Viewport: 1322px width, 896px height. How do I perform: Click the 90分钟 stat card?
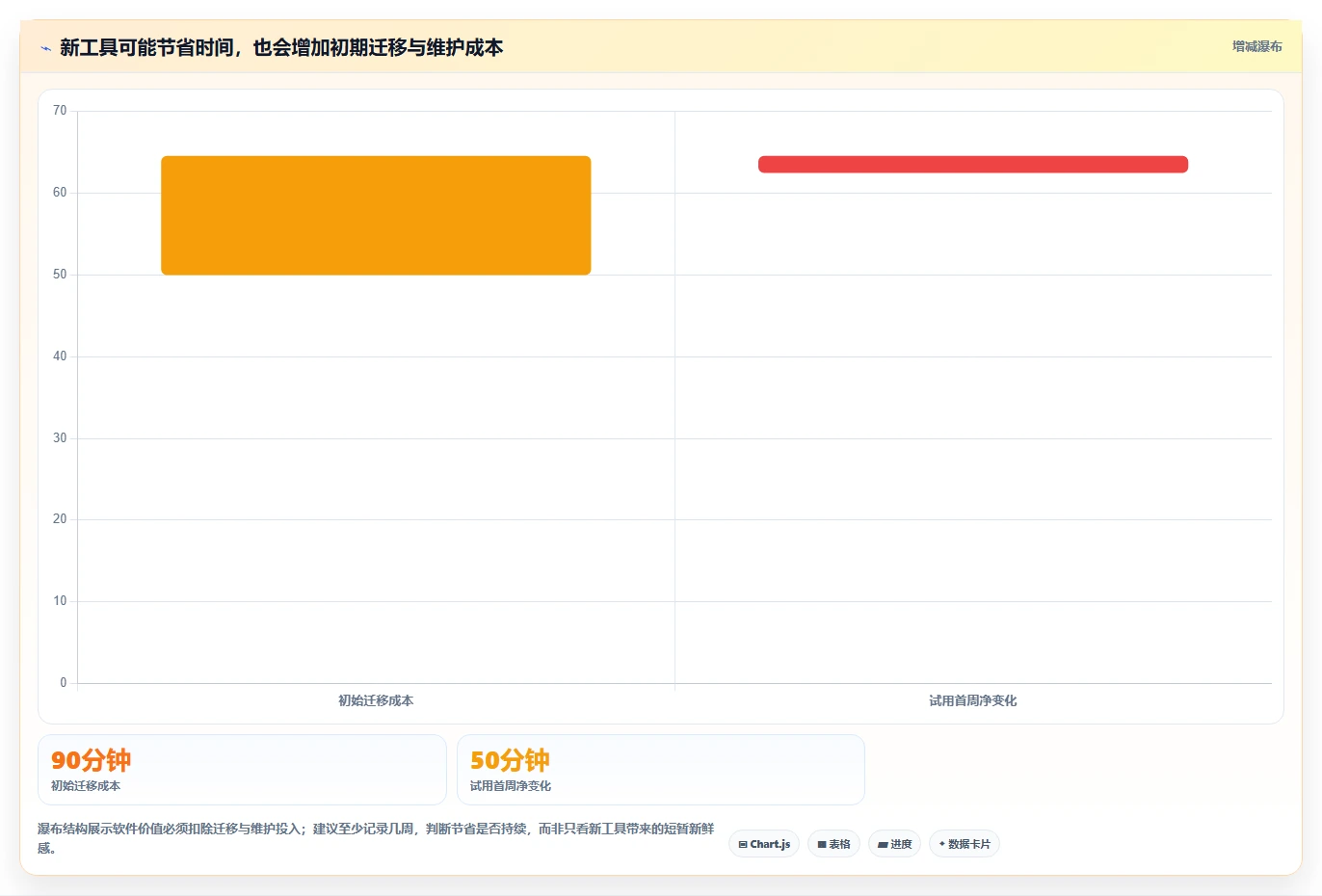click(242, 770)
